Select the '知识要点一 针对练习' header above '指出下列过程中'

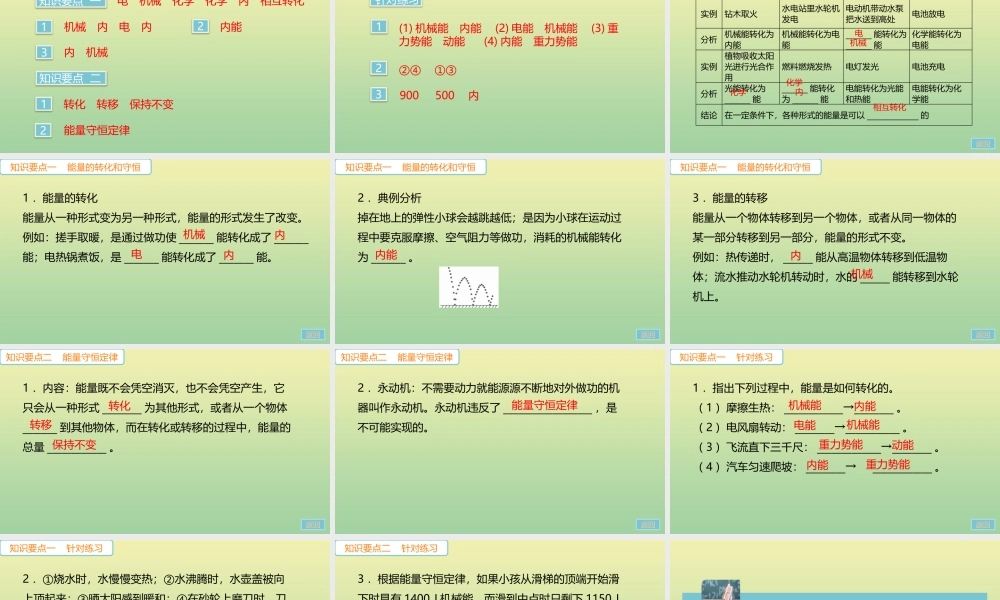click(726, 357)
